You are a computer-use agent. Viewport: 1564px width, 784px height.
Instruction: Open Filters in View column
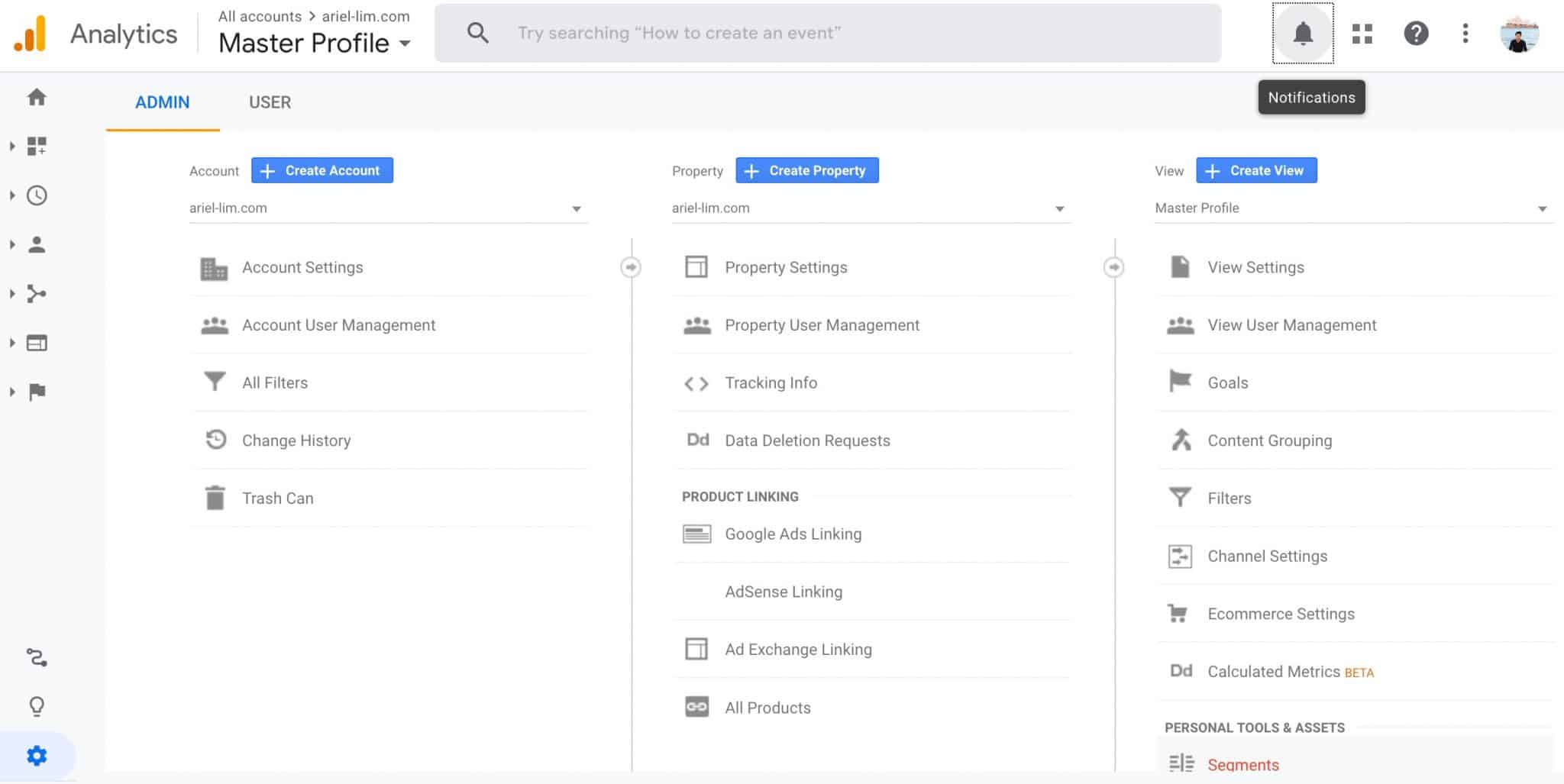tap(1355, 498)
